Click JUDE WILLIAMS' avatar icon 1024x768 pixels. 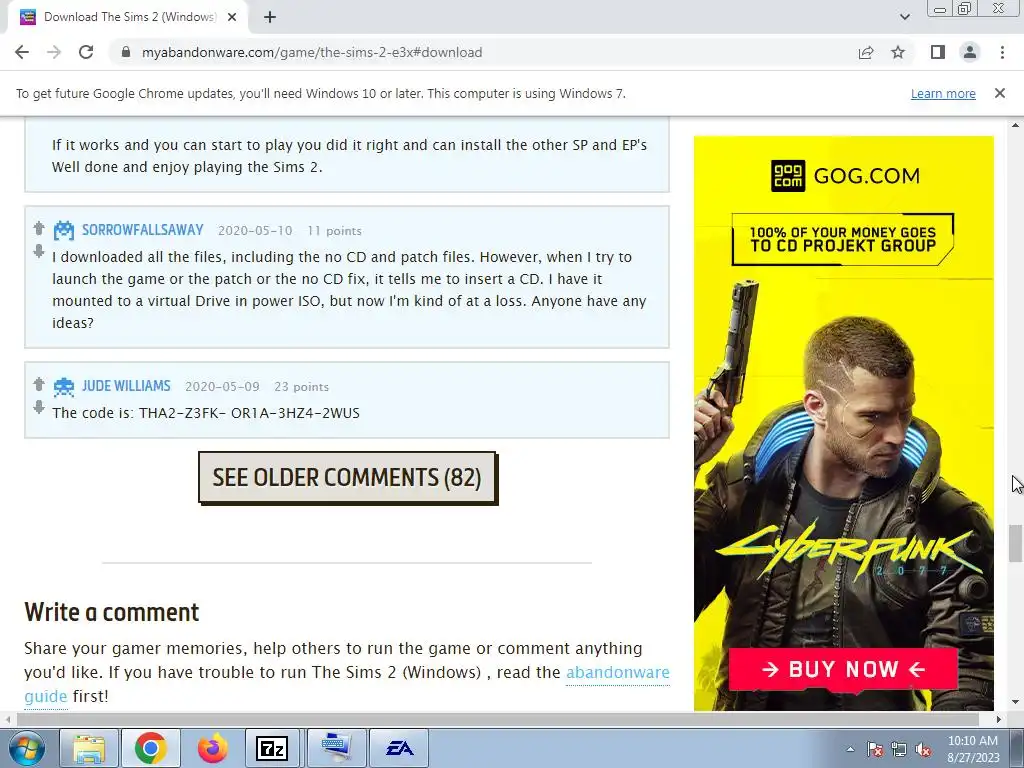coord(63,387)
